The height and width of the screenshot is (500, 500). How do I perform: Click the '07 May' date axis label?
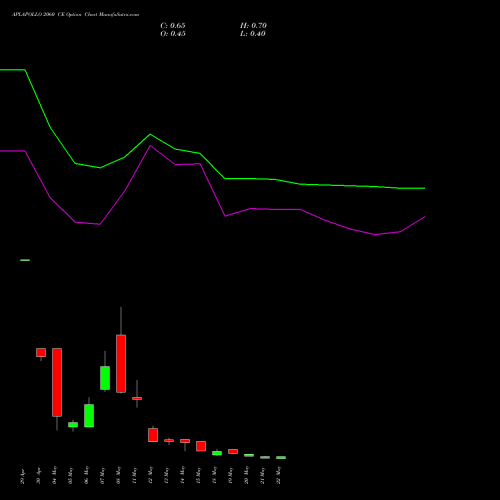(x=102, y=475)
